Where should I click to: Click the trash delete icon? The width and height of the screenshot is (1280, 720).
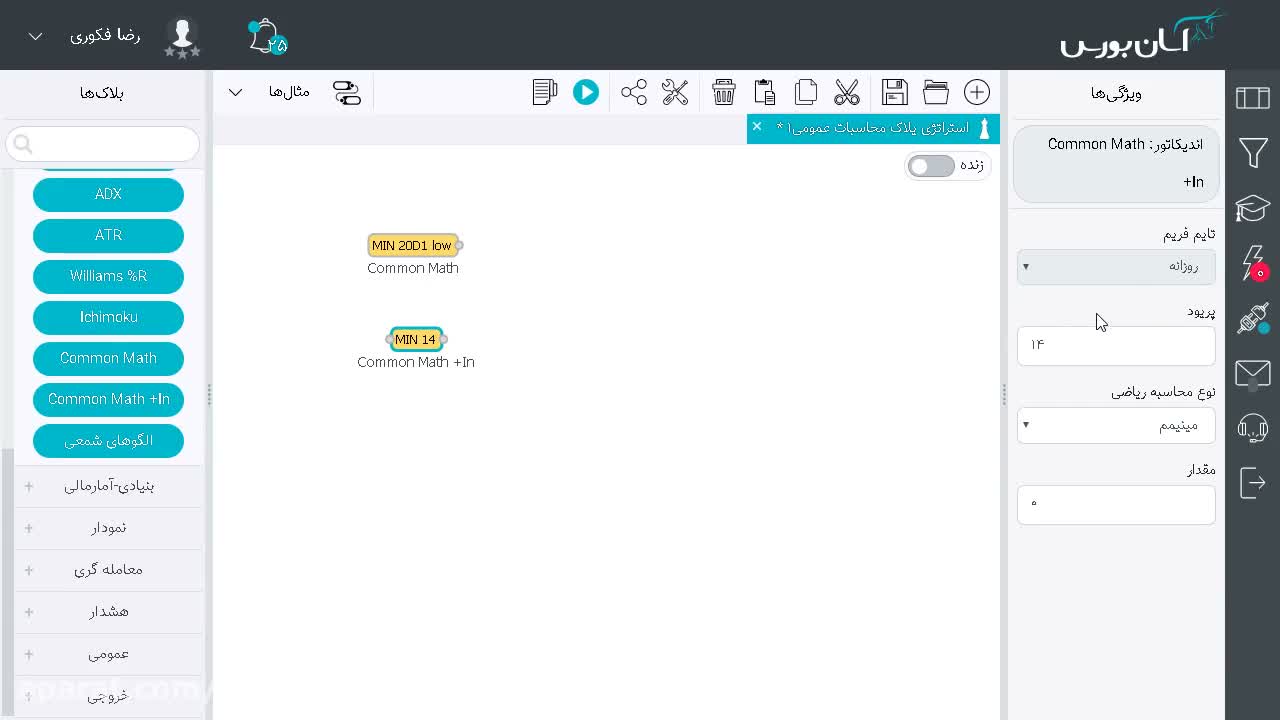724,92
